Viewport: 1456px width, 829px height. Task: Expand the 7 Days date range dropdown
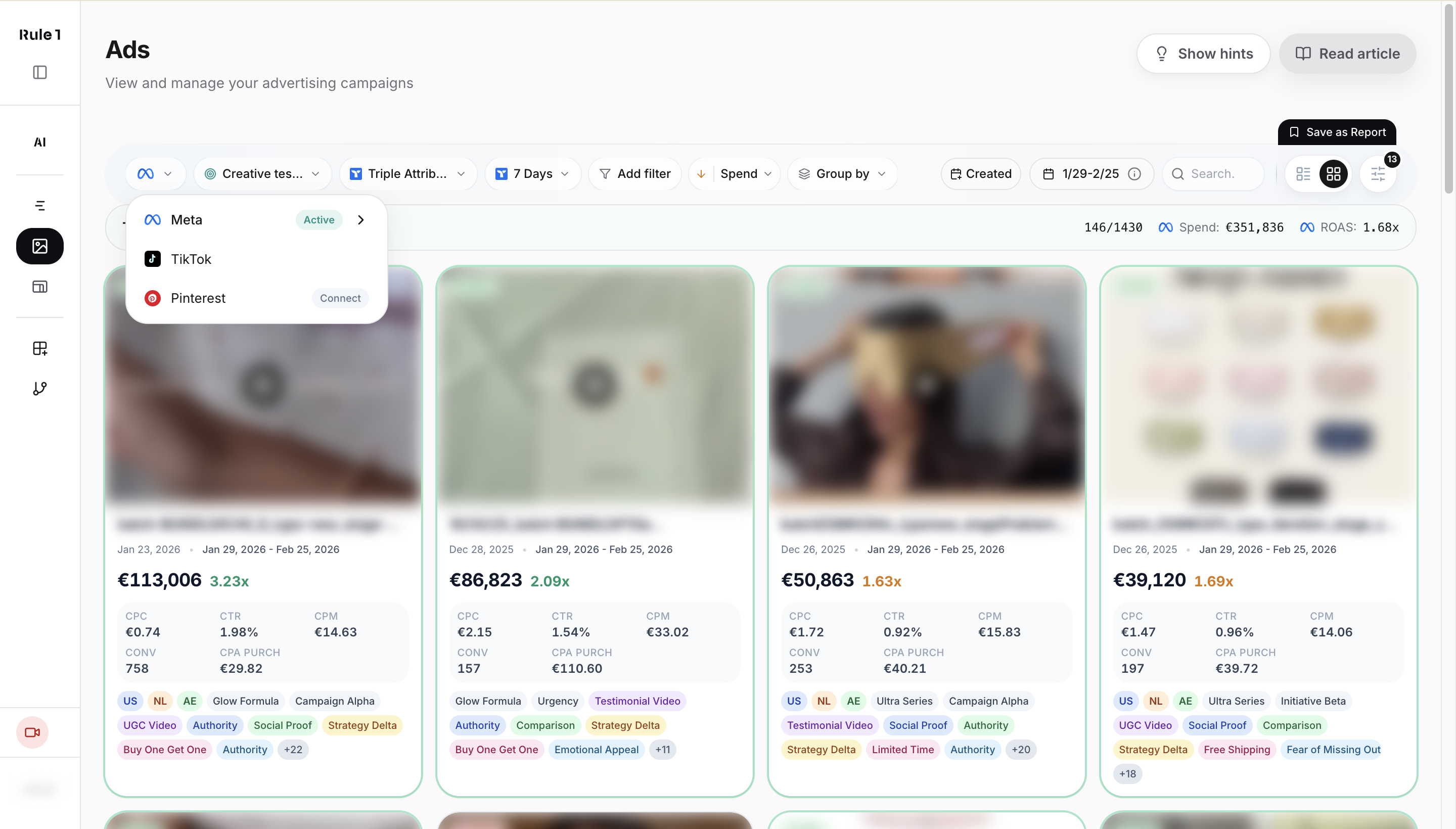click(x=532, y=174)
